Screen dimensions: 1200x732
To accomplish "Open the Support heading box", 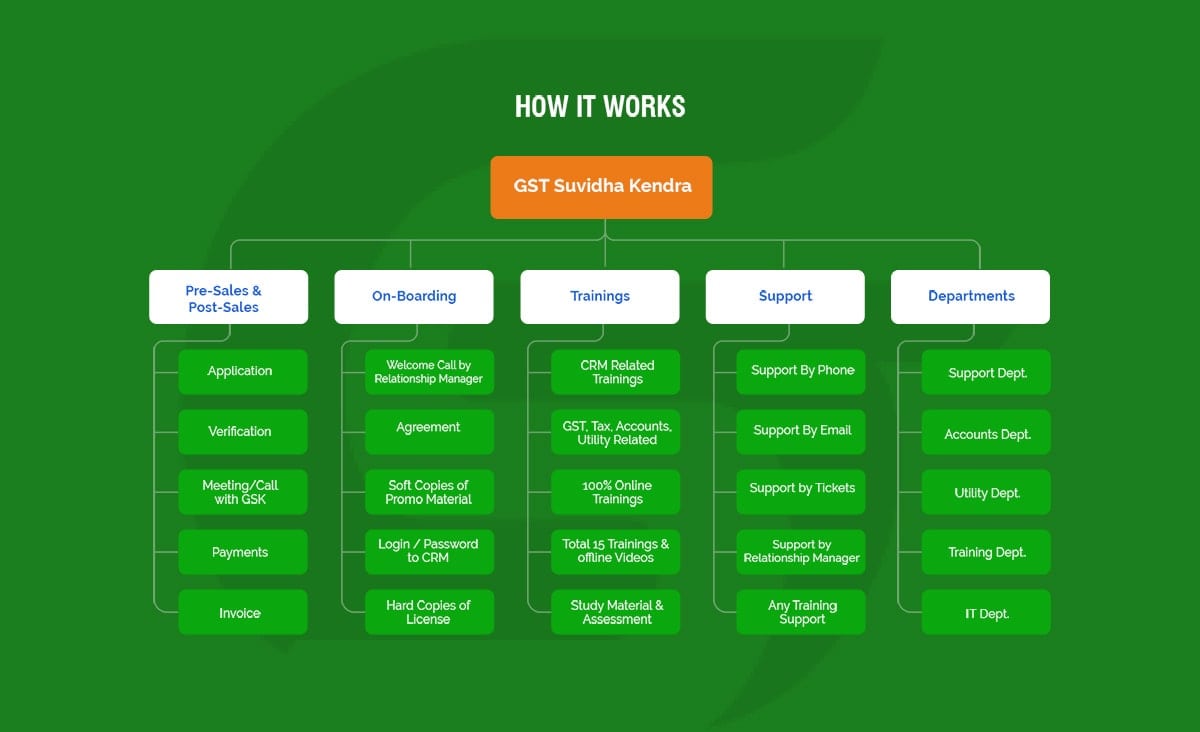I will [x=785, y=297].
